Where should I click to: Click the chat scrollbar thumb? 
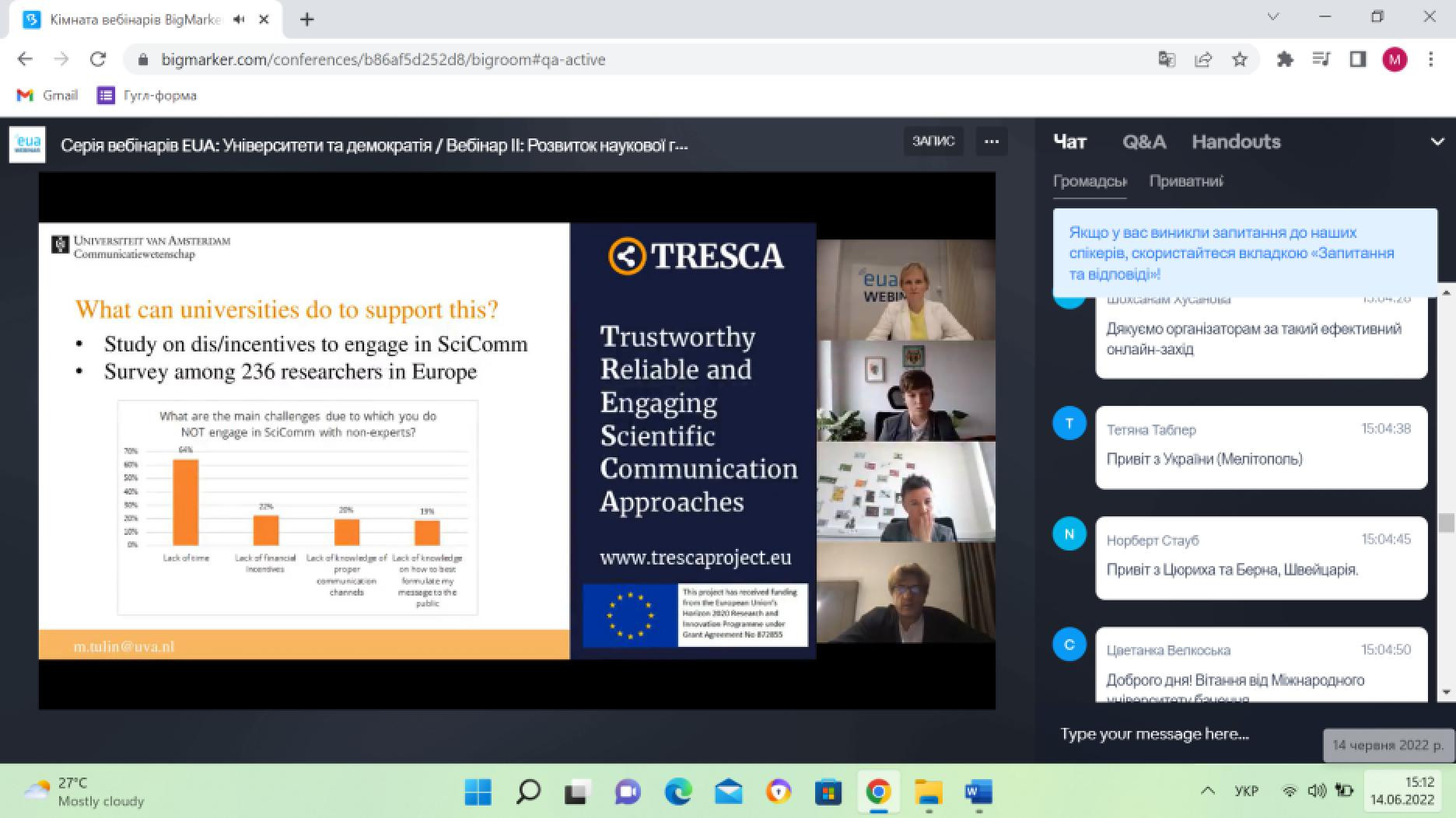pyautogui.click(x=1446, y=523)
